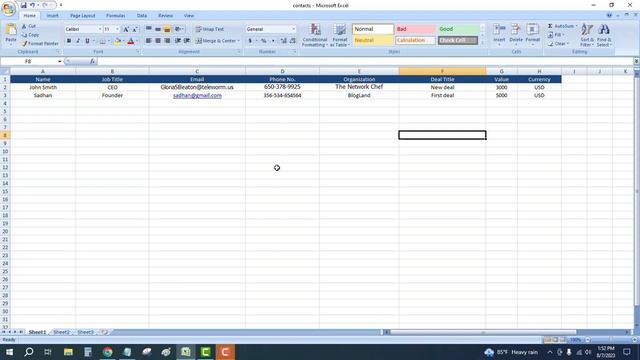Click the AutoSum icon
Viewport: 640px width, 360px height.
pyautogui.click(x=550, y=26)
